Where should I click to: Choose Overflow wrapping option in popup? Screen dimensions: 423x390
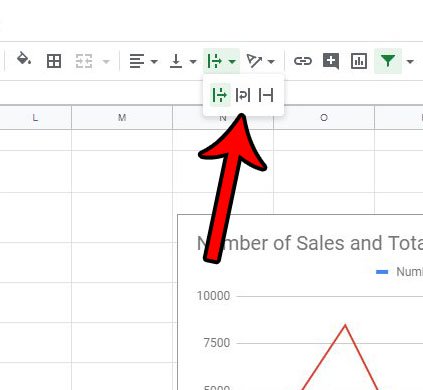(x=220, y=95)
